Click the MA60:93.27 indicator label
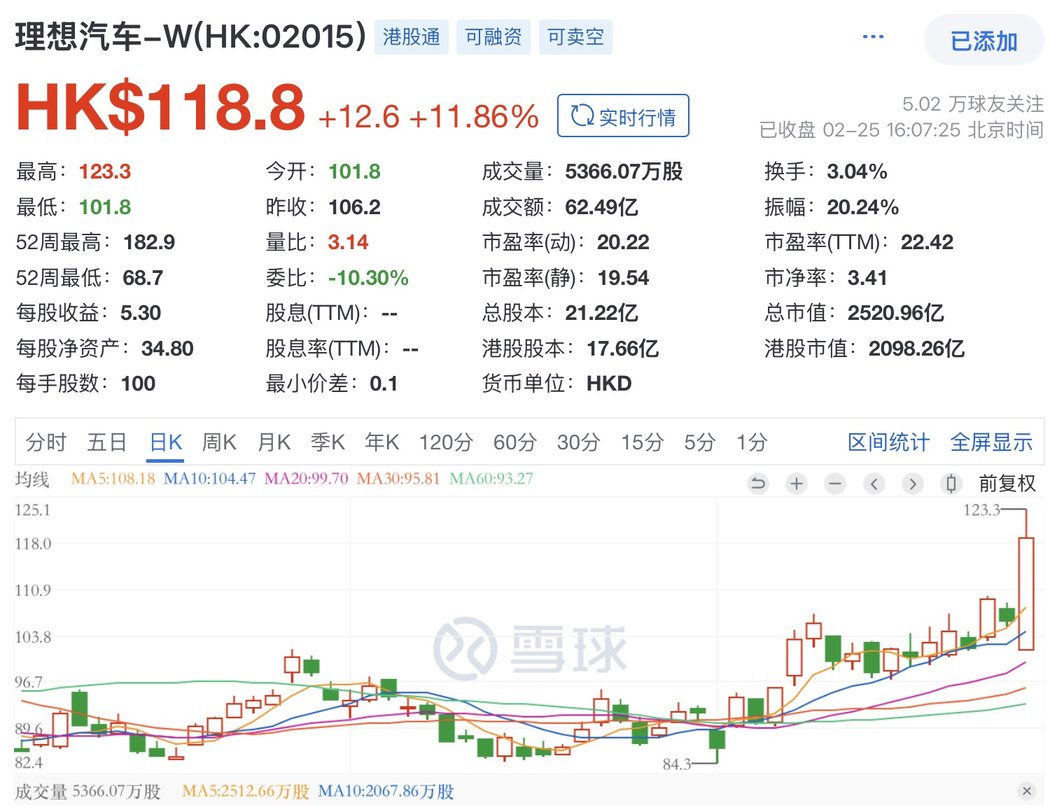The width and height of the screenshot is (1057, 805). click(x=491, y=479)
